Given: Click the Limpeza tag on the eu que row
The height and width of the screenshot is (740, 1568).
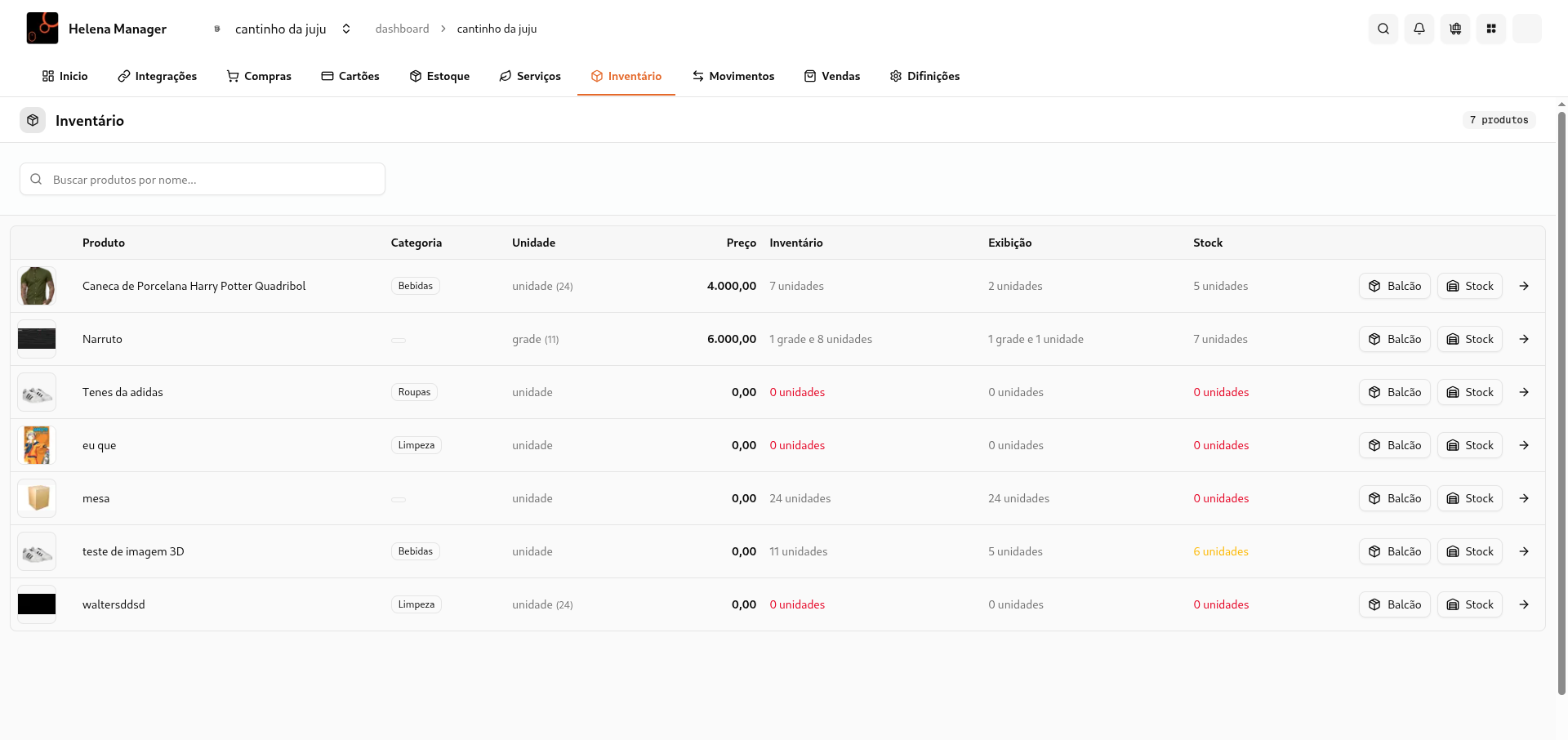Looking at the screenshot, I should pyautogui.click(x=416, y=444).
